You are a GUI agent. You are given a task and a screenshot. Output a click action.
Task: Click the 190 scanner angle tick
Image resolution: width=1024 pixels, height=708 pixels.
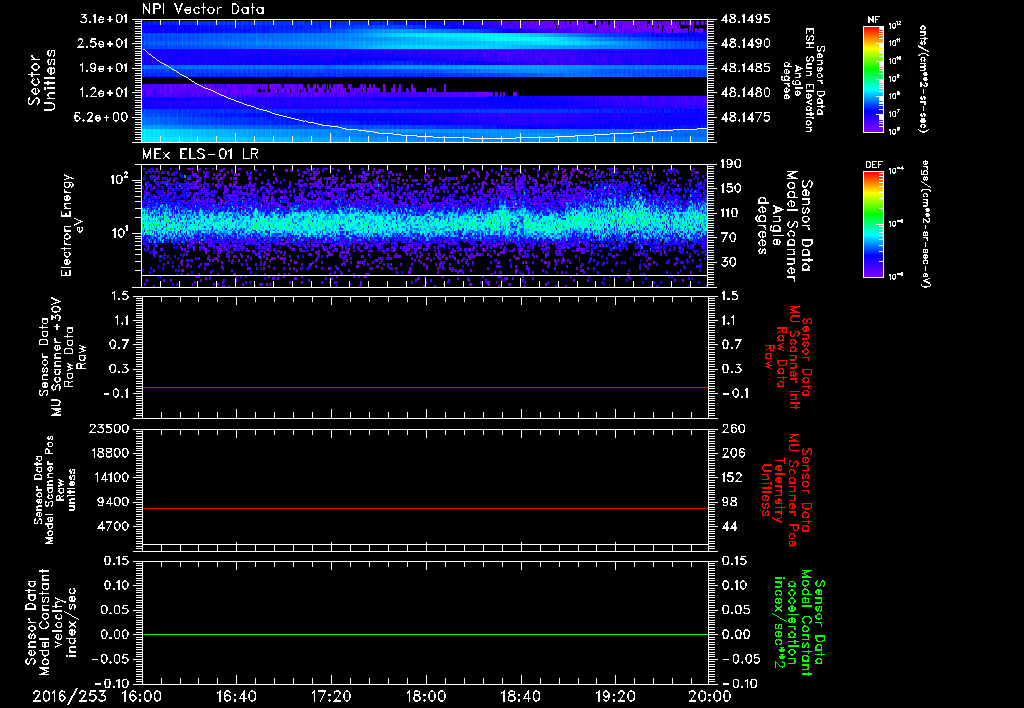tap(732, 164)
